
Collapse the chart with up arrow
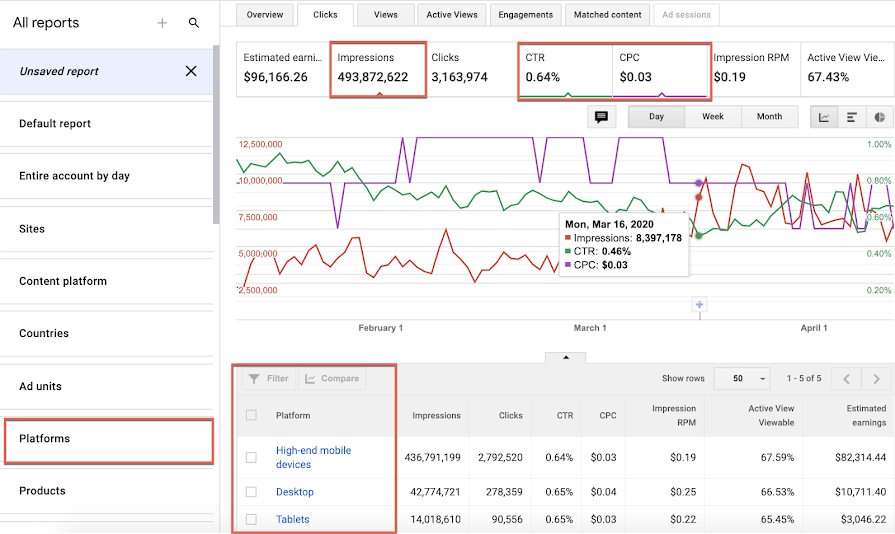click(566, 358)
